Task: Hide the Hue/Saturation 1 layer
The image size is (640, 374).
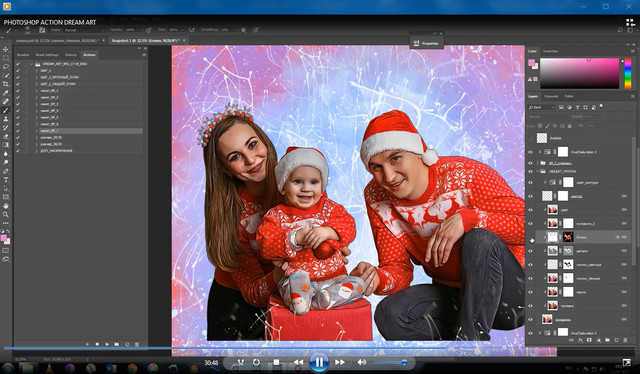Action: 530,152
